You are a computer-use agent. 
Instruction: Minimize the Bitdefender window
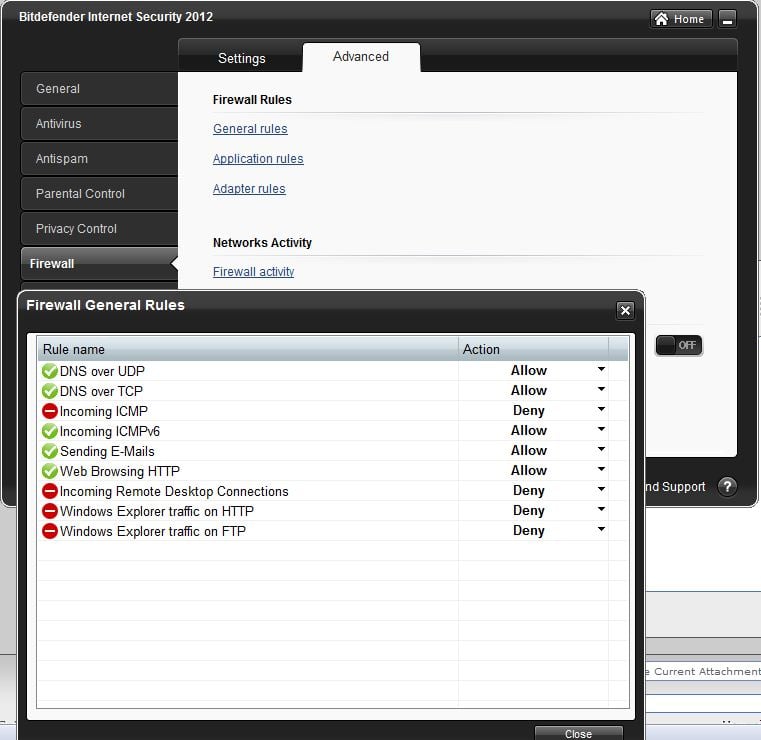tap(727, 19)
